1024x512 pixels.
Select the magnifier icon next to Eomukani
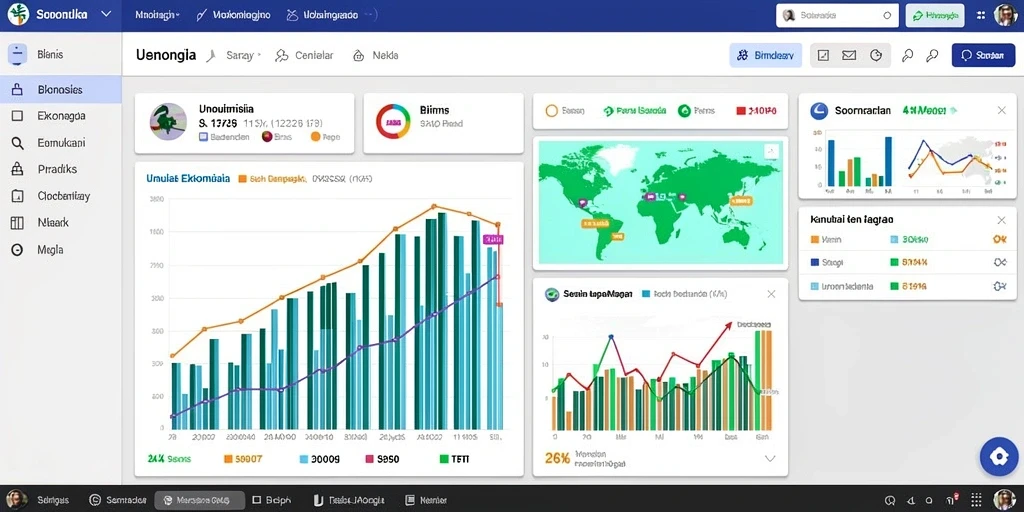[x=18, y=143]
